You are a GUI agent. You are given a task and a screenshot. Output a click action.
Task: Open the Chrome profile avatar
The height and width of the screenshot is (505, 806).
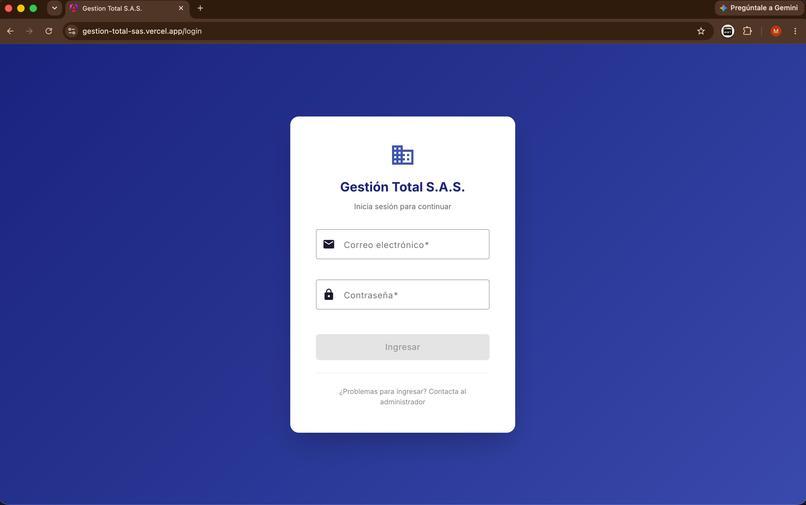pyautogui.click(x=776, y=31)
